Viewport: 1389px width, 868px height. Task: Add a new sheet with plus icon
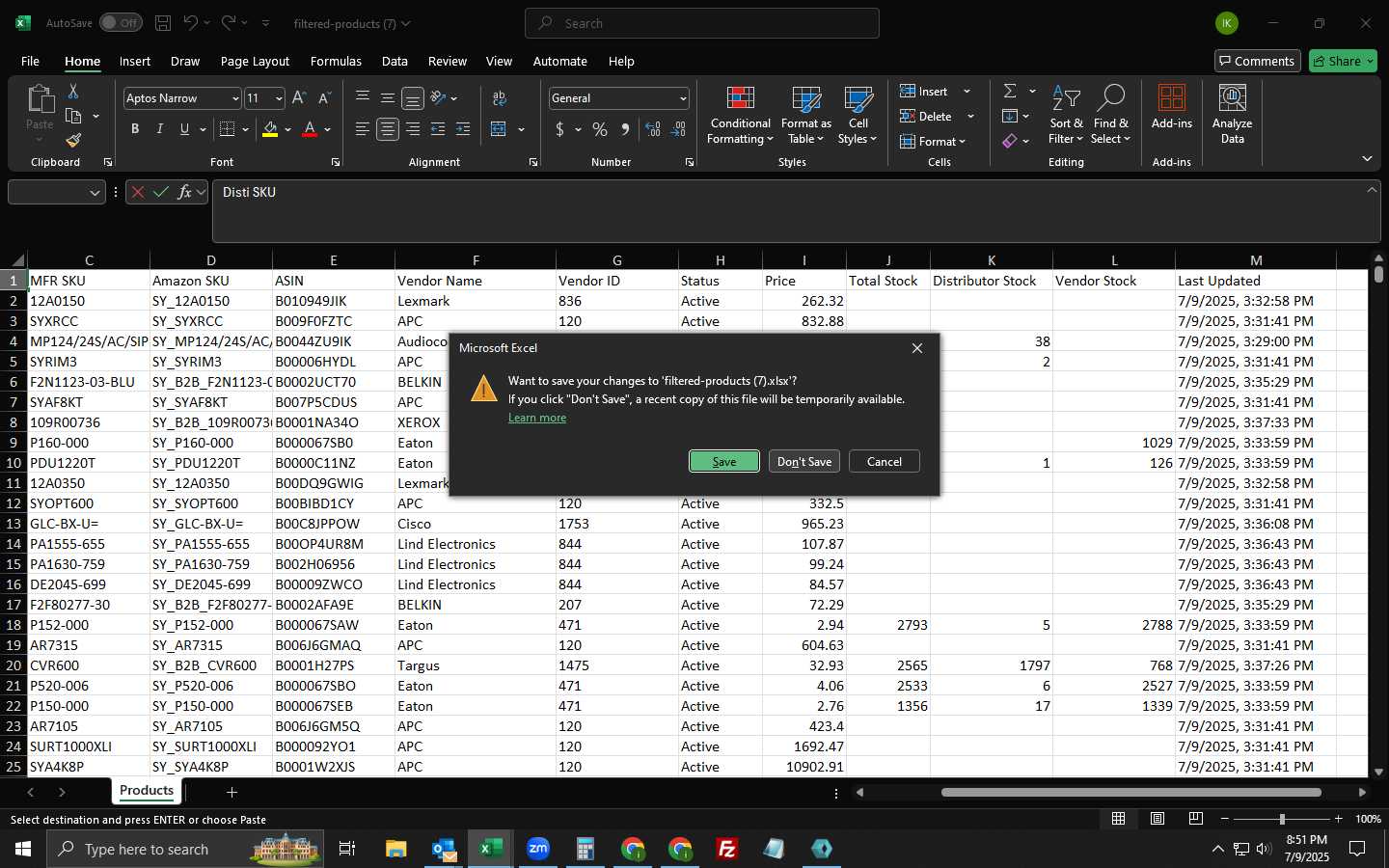pos(231,792)
